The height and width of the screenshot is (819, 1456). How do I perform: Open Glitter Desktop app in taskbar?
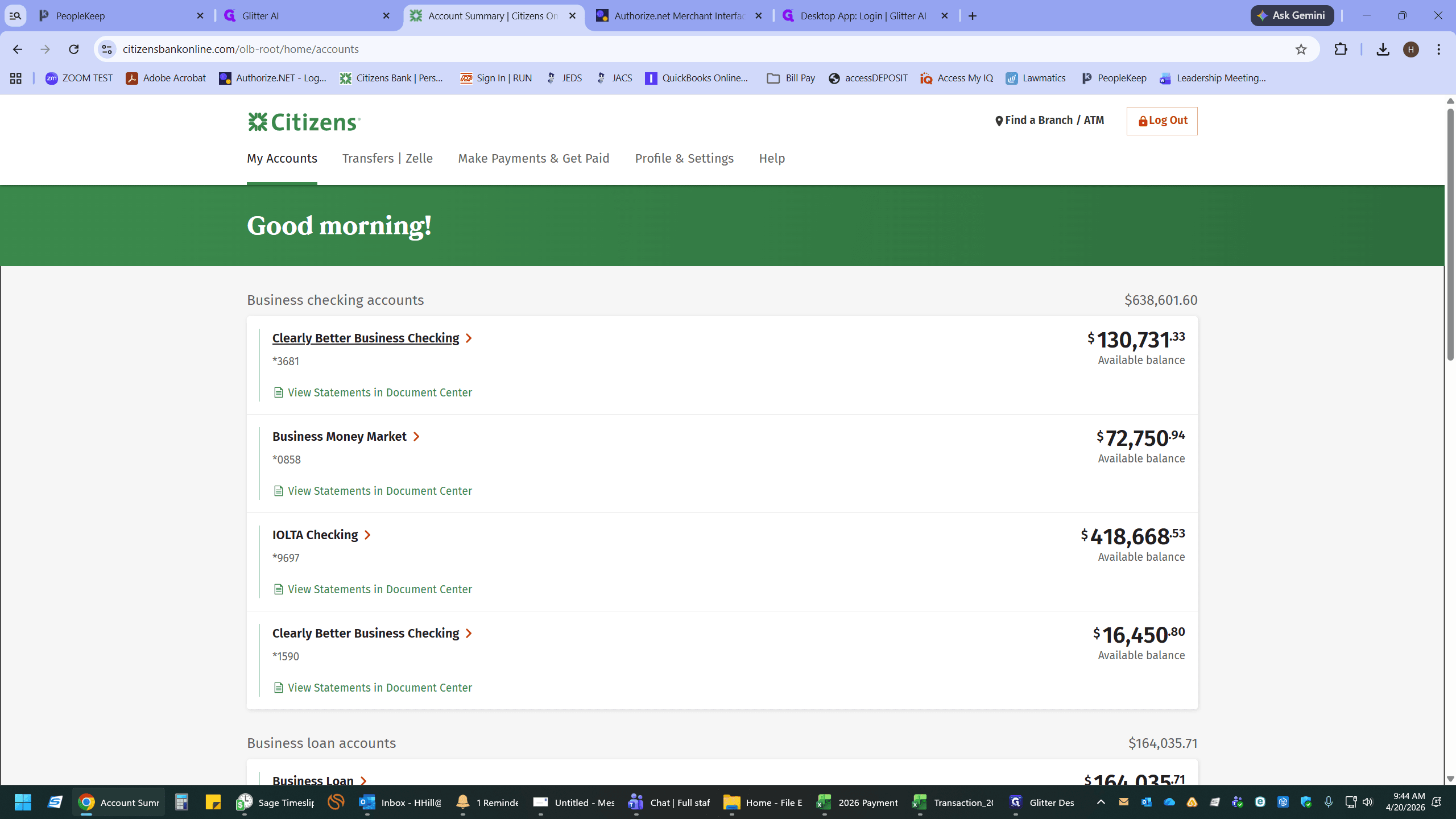1041,803
